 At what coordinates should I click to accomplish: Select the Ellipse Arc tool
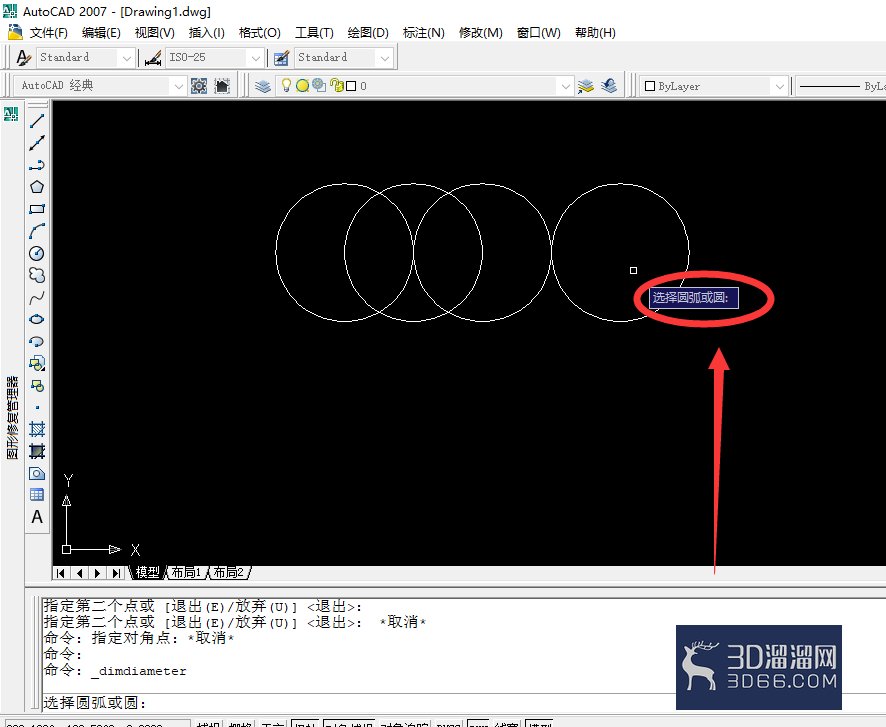(37, 341)
